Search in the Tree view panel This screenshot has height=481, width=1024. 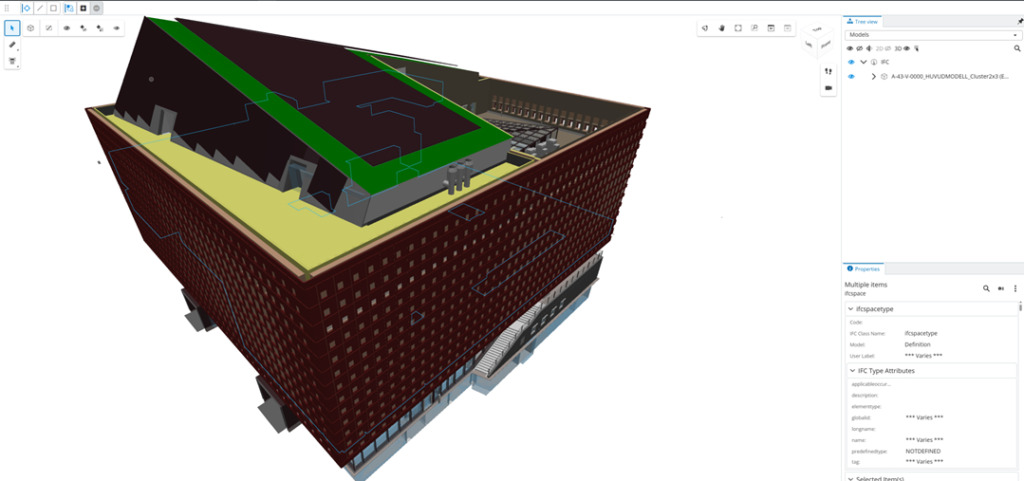[1017, 48]
